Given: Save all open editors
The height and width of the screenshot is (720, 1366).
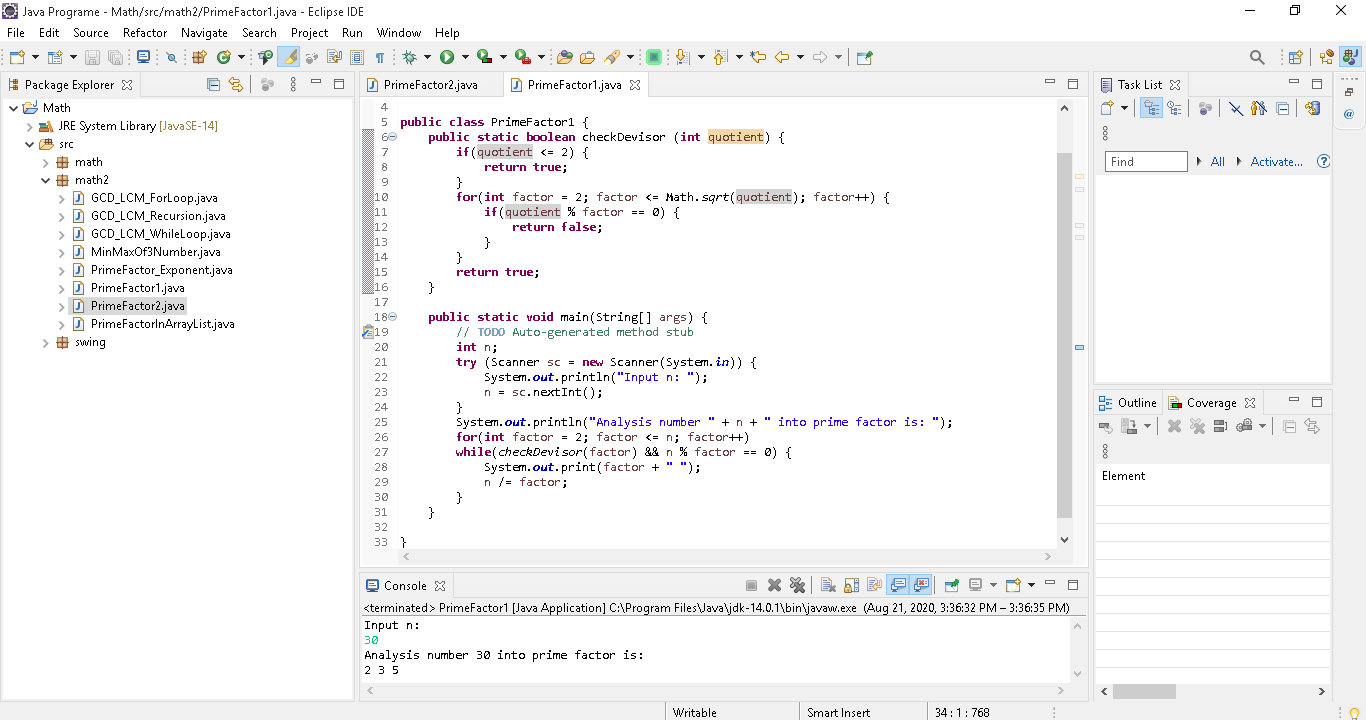Looking at the screenshot, I should [115, 57].
